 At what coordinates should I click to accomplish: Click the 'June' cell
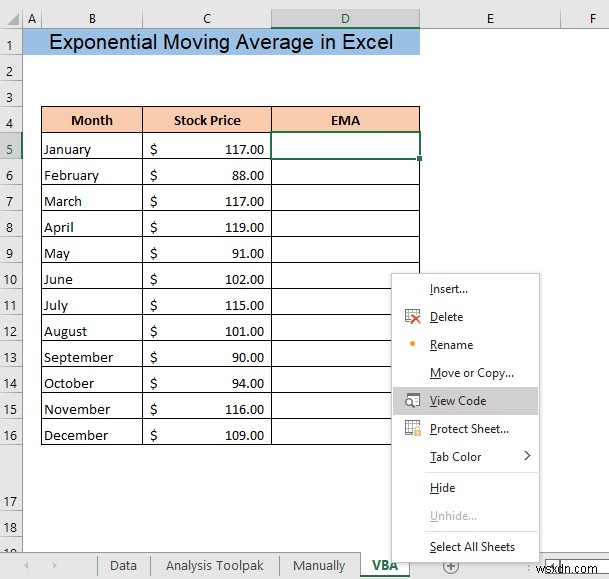coord(92,276)
